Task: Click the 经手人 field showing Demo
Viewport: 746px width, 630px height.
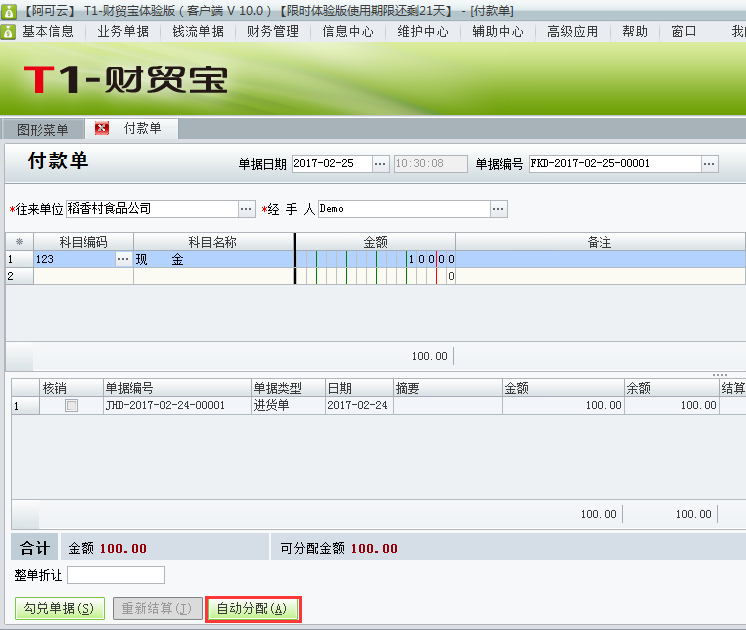Action: tap(404, 209)
